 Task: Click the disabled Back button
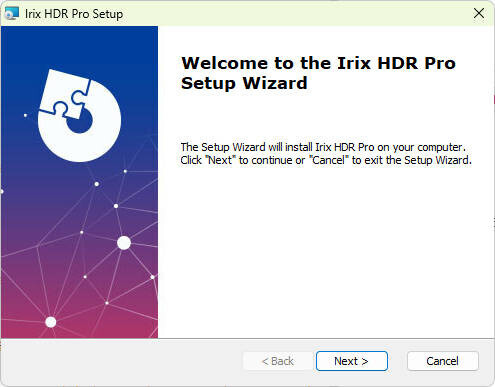[x=278, y=361]
